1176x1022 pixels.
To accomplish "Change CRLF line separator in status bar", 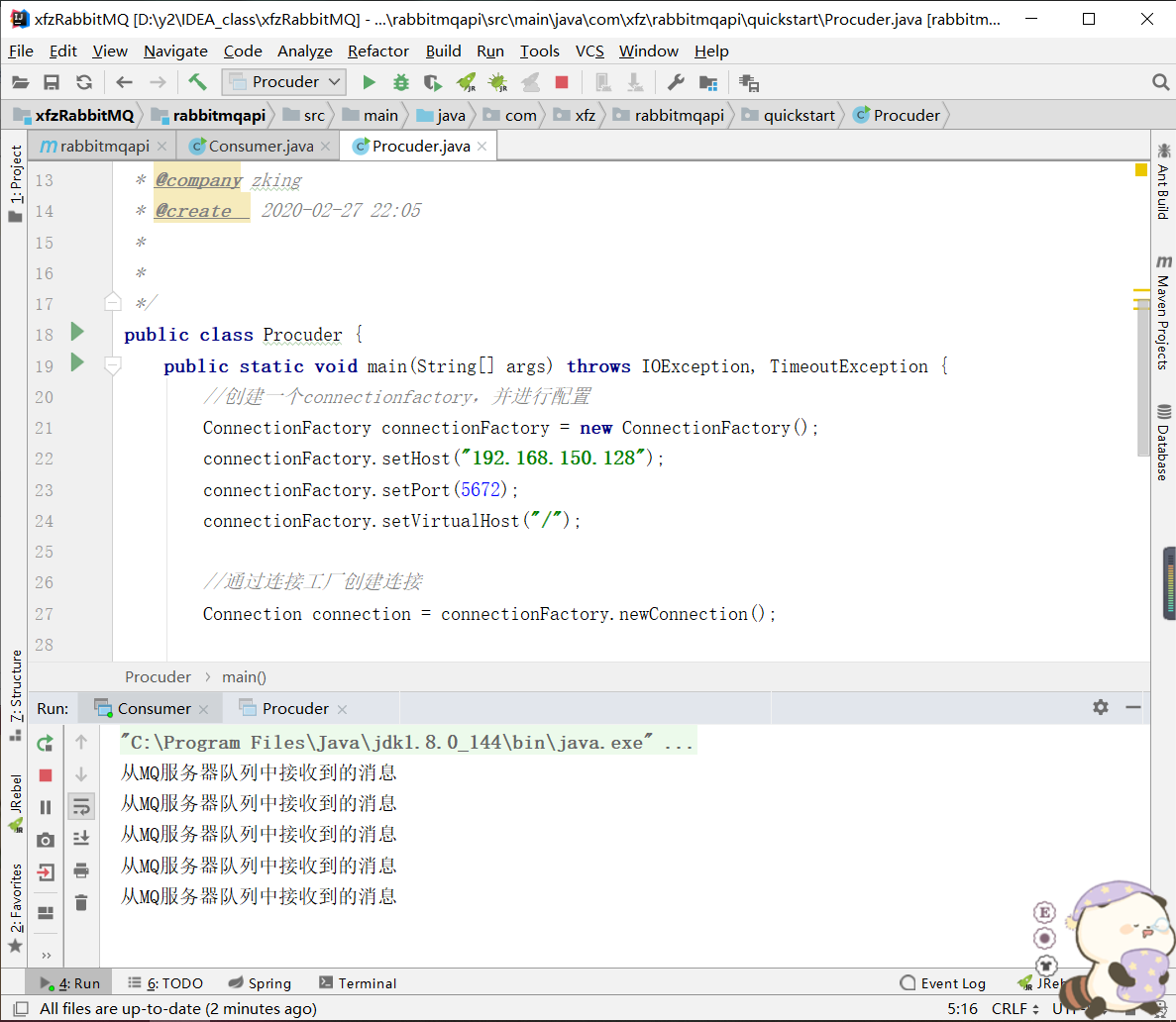I will (x=1015, y=1008).
